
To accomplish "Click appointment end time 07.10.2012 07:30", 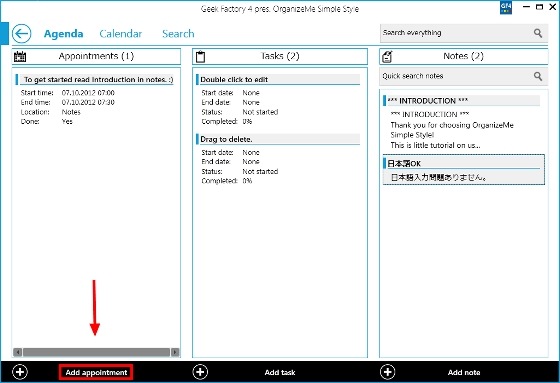I will pos(88,103).
